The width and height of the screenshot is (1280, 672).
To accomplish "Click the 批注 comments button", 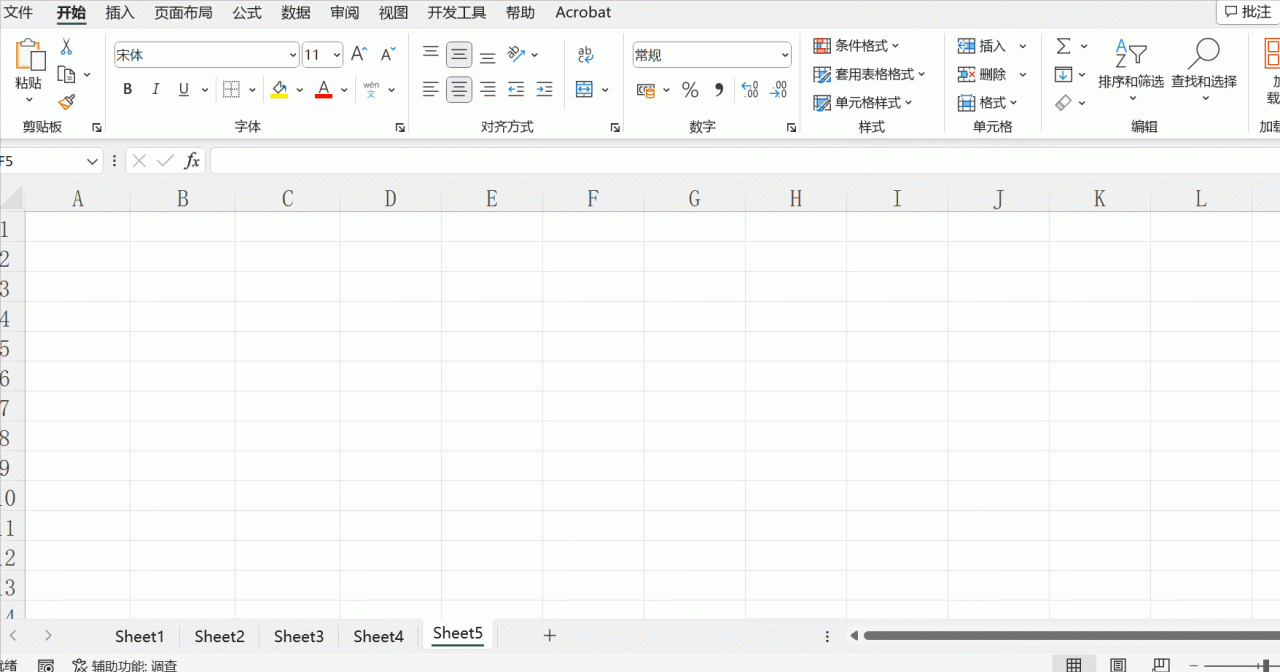I will pyautogui.click(x=1248, y=12).
